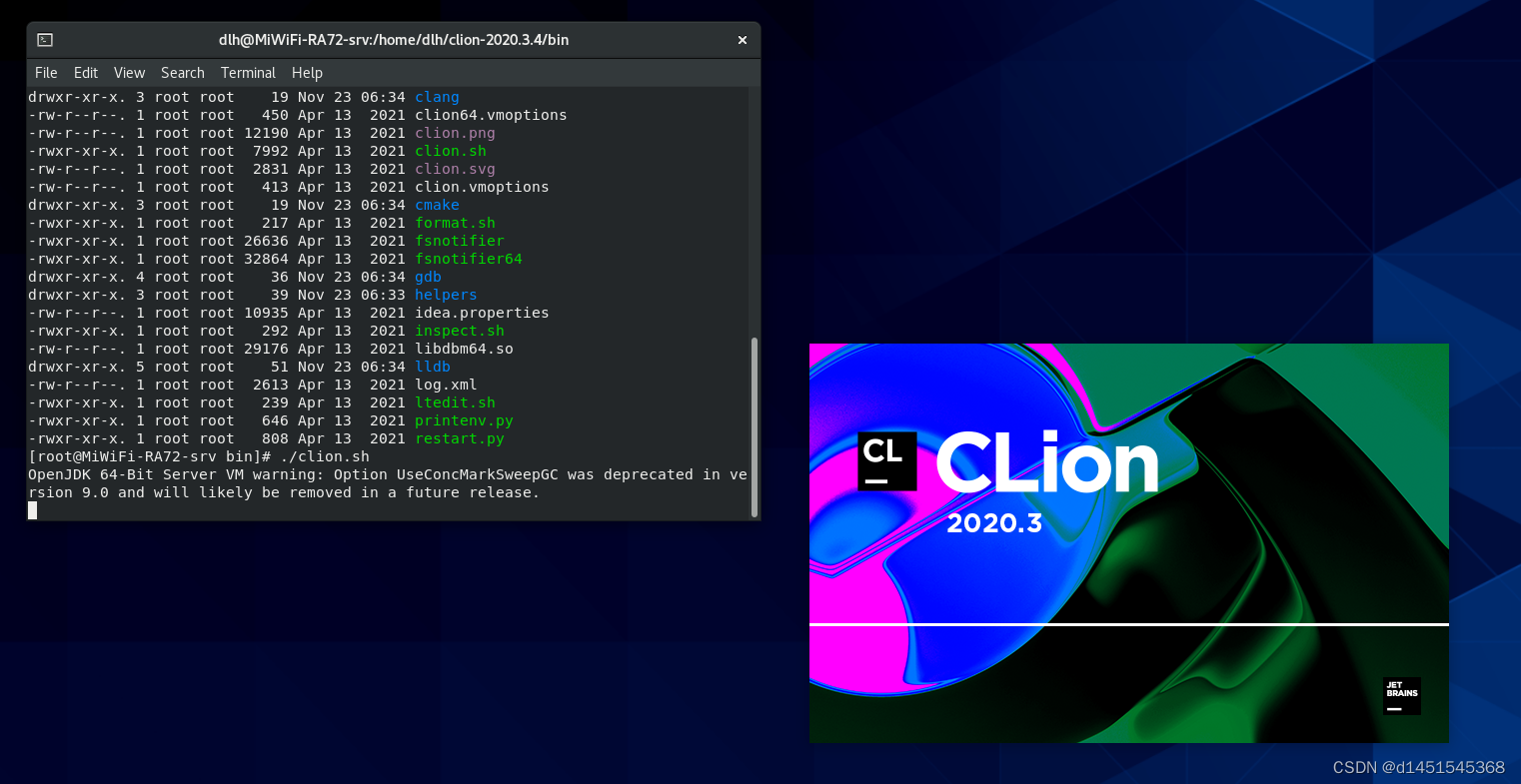Click the loading progress line on the splash

coord(1129,622)
